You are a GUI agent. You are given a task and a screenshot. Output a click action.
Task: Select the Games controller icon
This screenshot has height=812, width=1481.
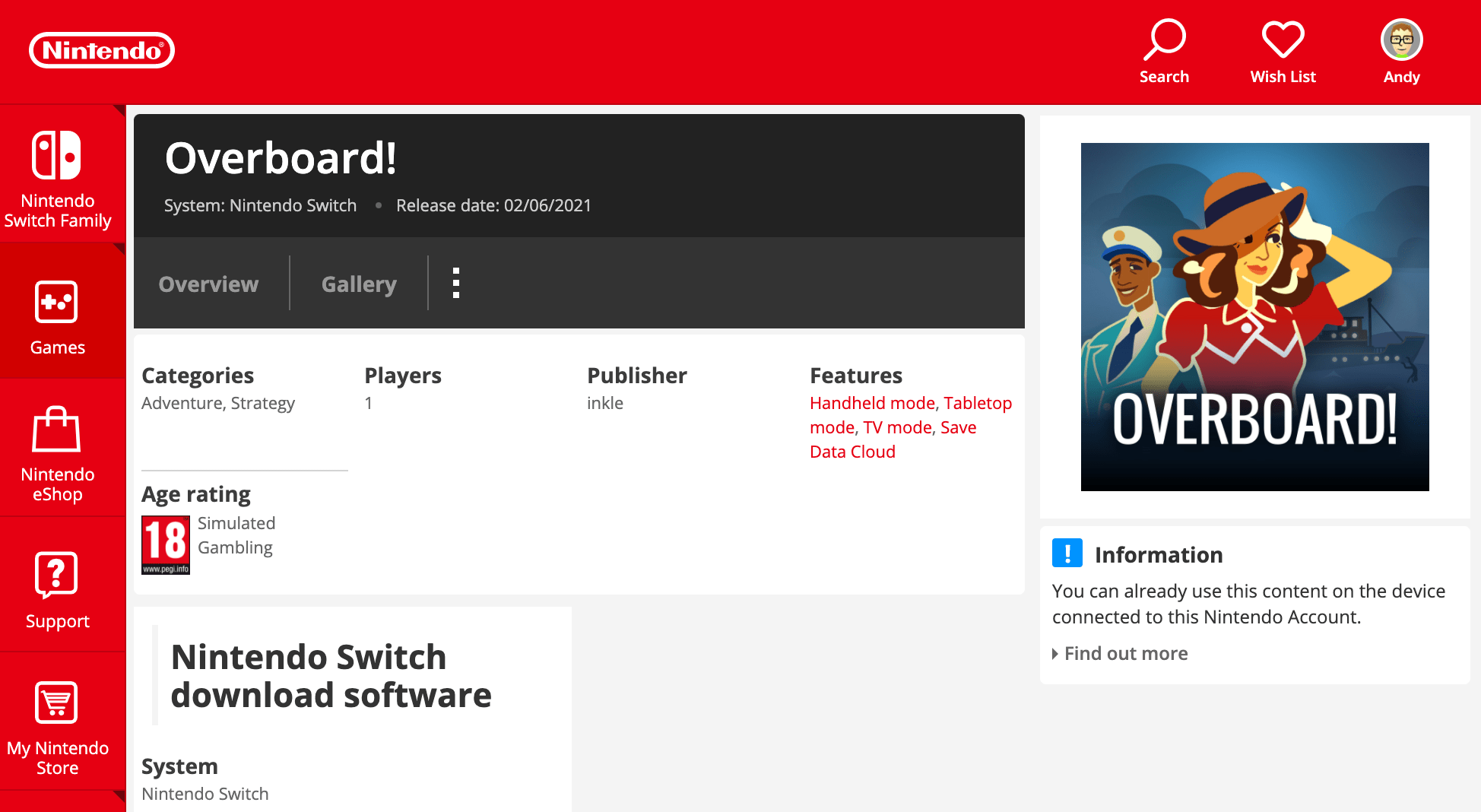click(57, 302)
